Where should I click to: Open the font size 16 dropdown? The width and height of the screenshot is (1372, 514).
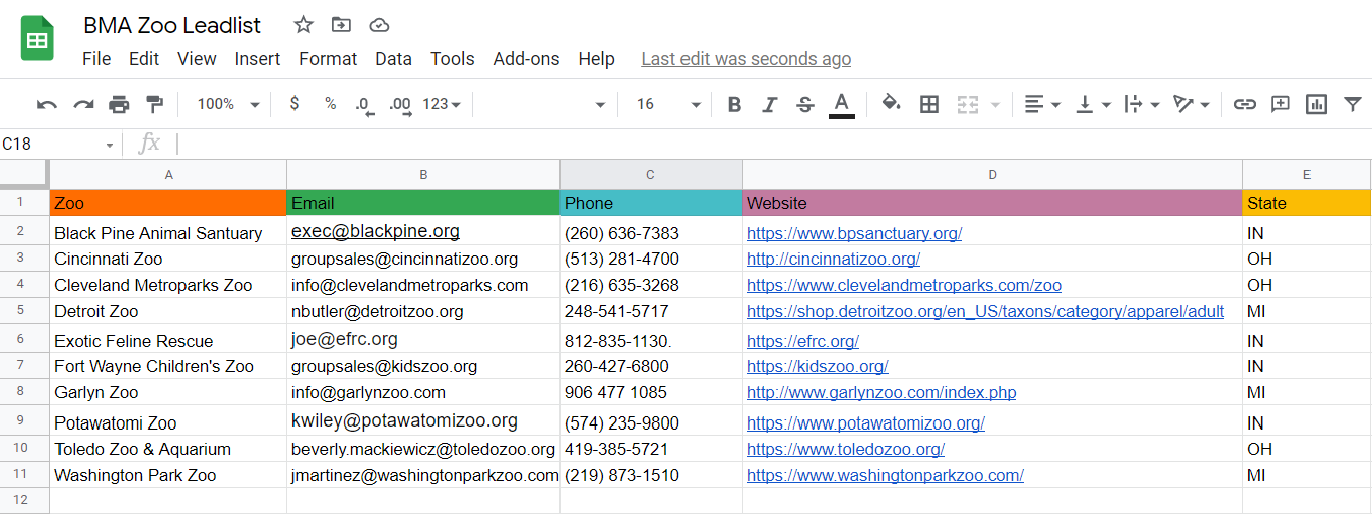pos(668,104)
